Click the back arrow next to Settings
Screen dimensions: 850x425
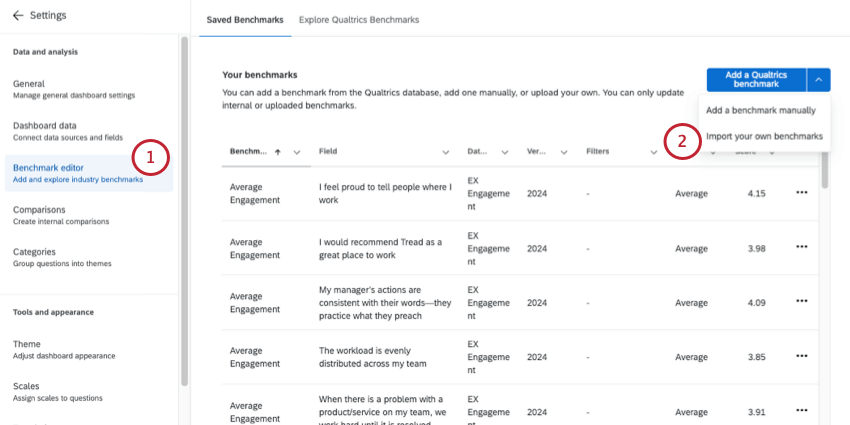tap(18, 16)
